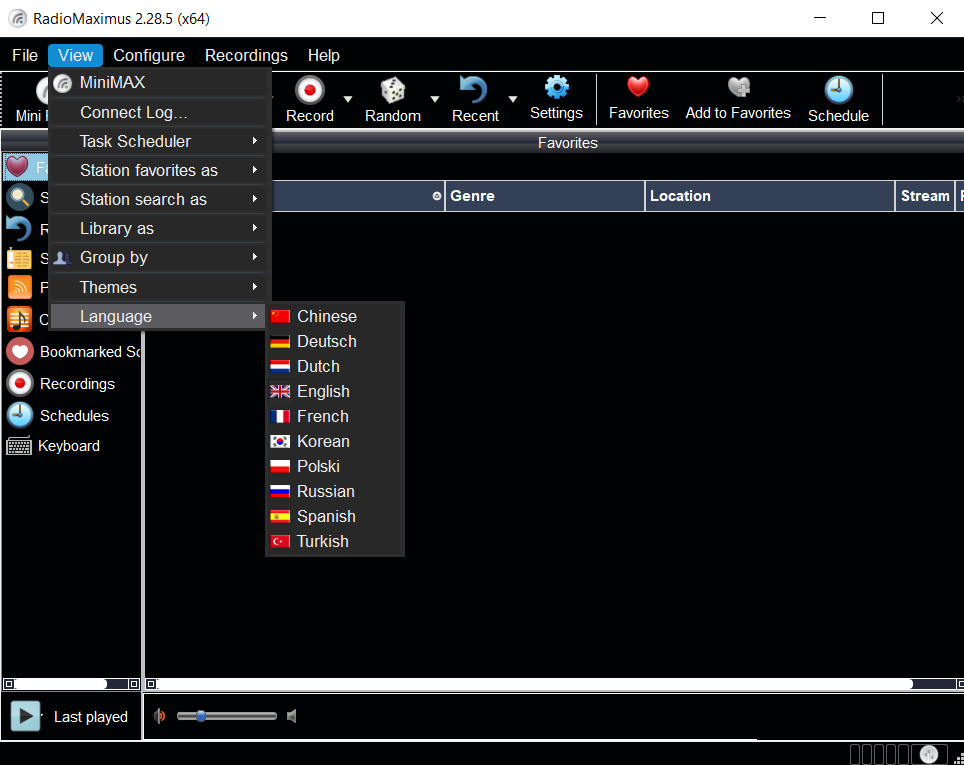Click the Record toolbar icon
Image resolution: width=964 pixels, height=765 pixels.
[x=309, y=90]
